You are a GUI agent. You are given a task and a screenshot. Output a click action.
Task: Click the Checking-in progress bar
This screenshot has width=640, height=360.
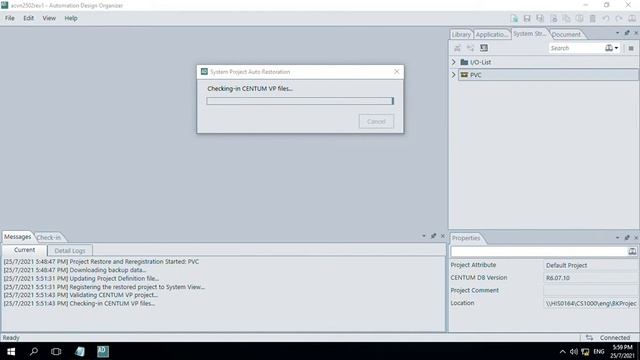(300, 101)
